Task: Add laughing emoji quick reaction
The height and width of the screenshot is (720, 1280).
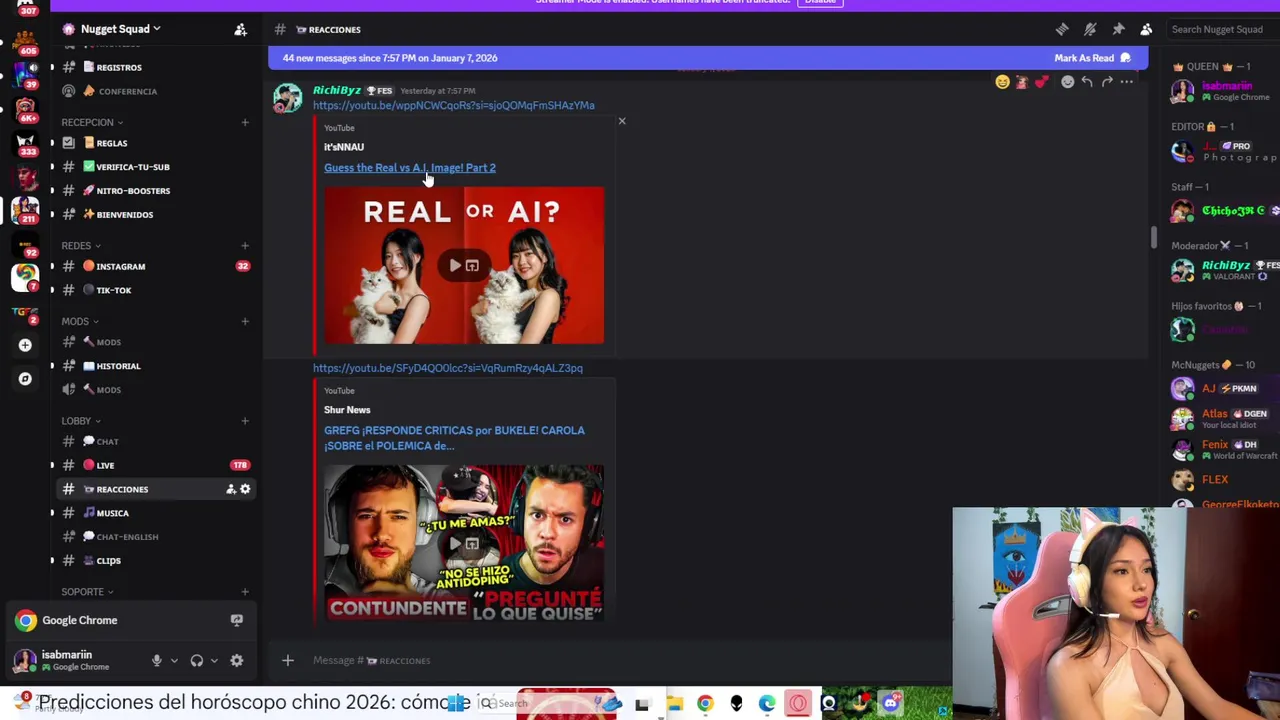Action: pyautogui.click(x=1002, y=82)
